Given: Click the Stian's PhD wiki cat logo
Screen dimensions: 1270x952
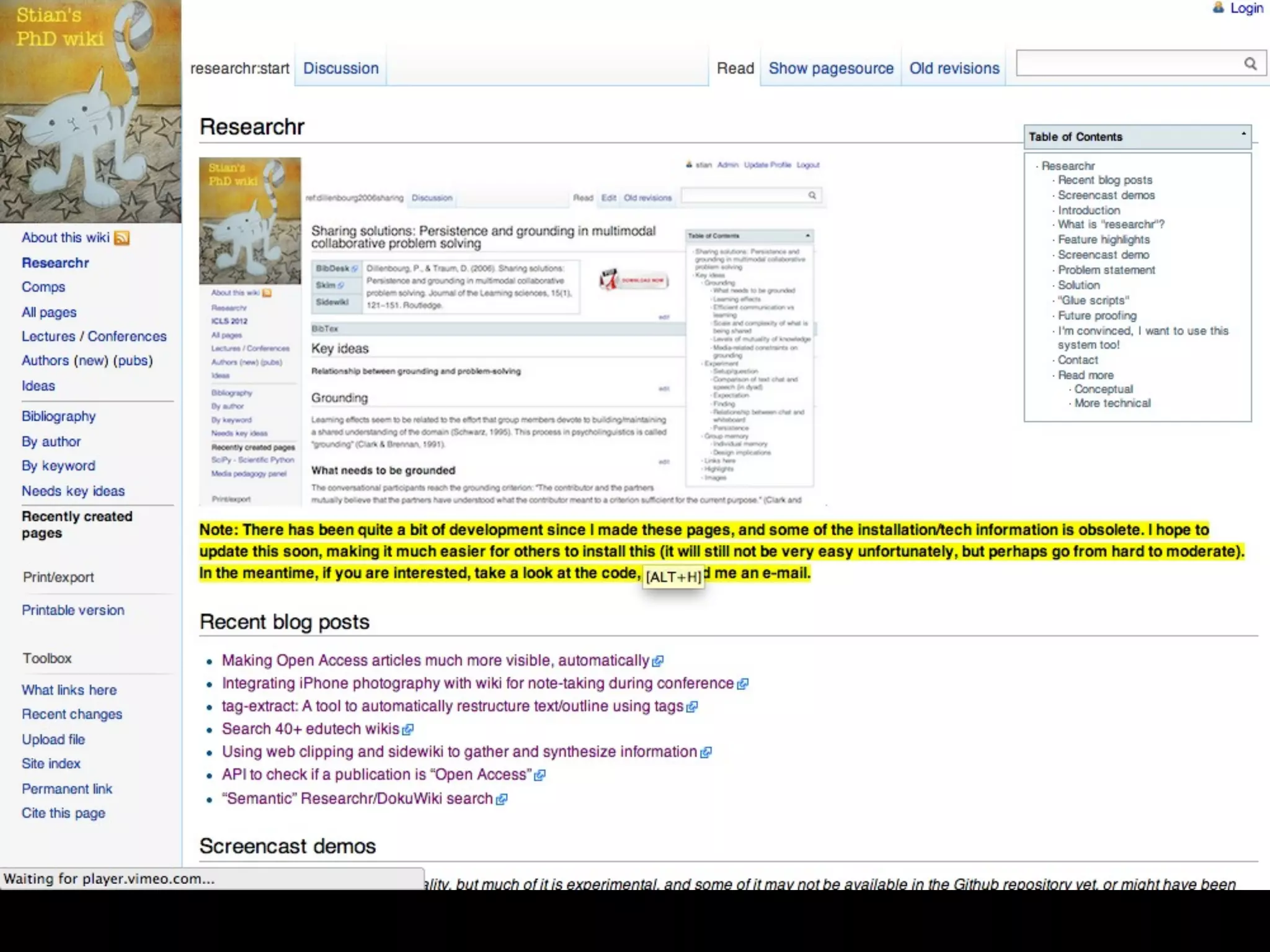Looking at the screenshot, I should pyautogui.click(x=91, y=112).
